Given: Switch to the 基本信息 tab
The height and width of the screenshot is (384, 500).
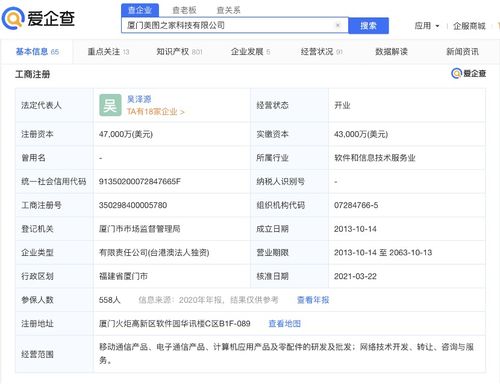Looking at the screenshot, I should [37, 52].
